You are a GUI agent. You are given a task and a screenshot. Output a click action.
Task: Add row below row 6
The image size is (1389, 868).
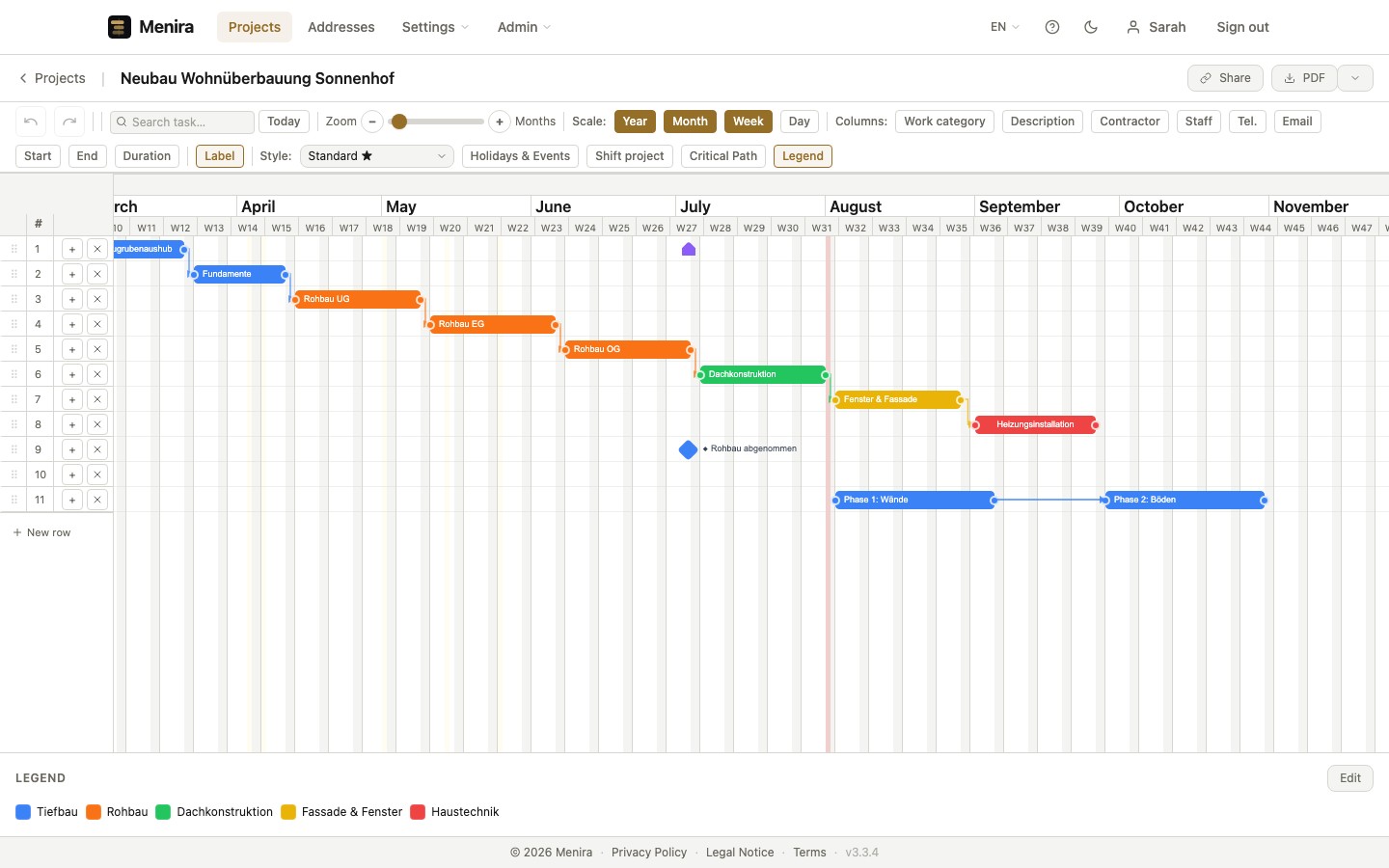click(x=72, y=374)
